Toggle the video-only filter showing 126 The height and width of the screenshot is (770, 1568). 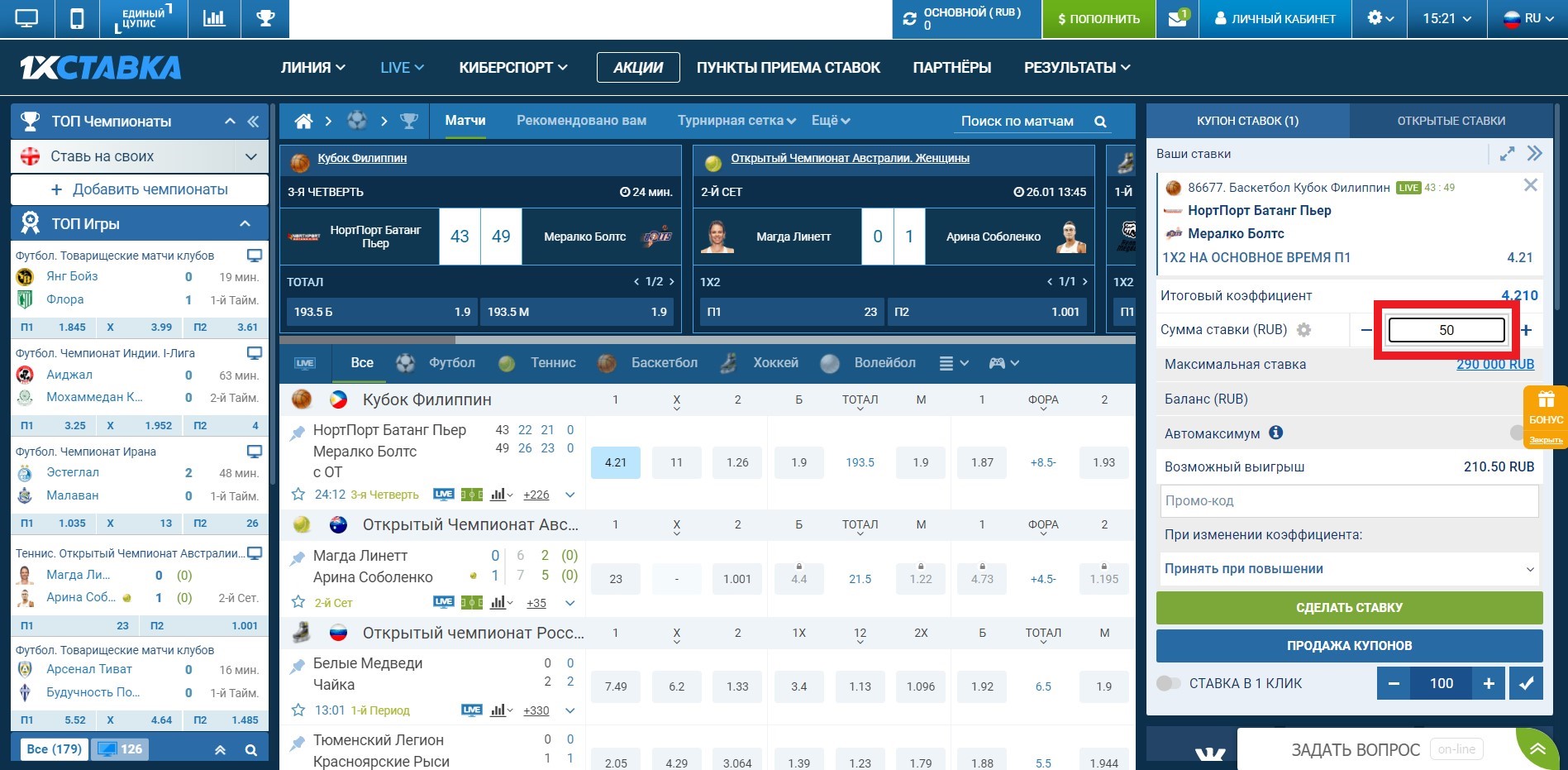[120, 749]
